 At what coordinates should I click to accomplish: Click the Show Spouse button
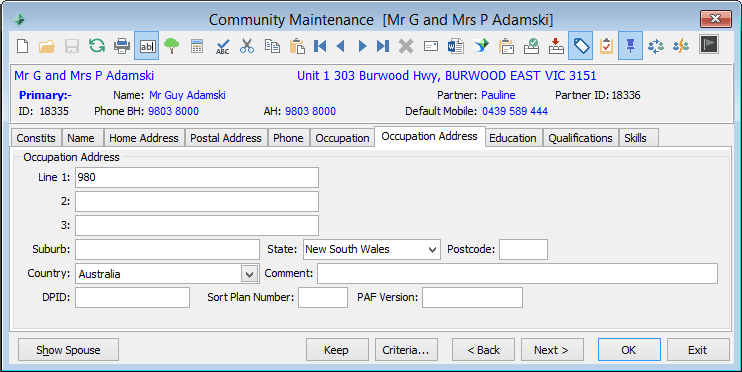tap(68, 350)
